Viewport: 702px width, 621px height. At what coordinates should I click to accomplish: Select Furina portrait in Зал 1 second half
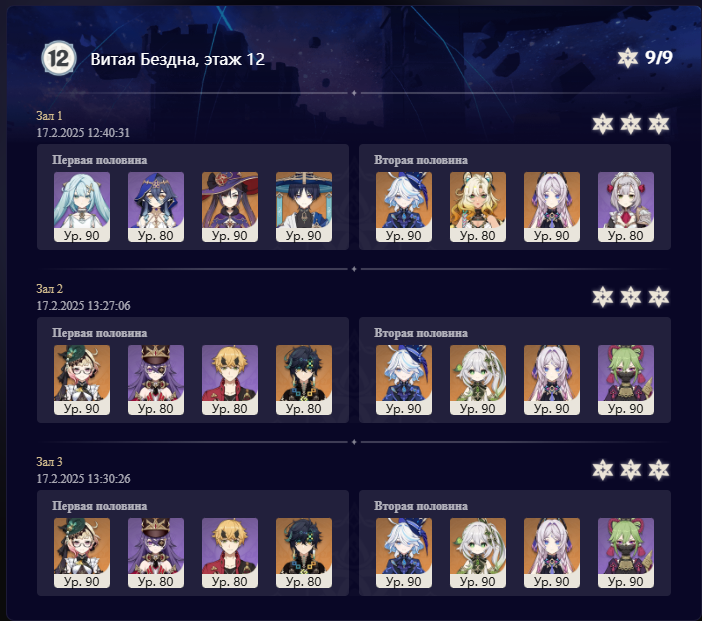[404, 207]
